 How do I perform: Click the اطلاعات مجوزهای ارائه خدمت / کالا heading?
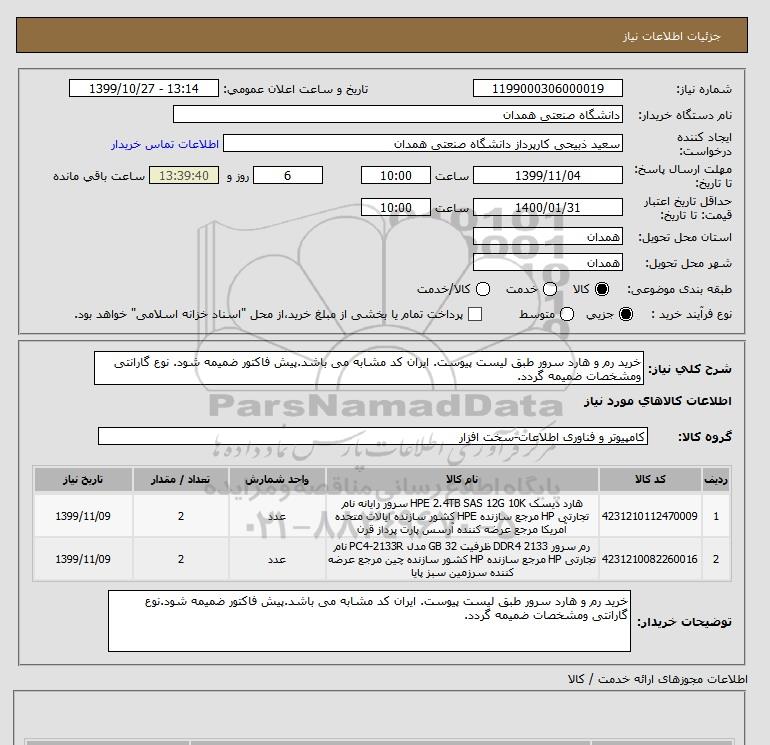[x=658, y=679]
